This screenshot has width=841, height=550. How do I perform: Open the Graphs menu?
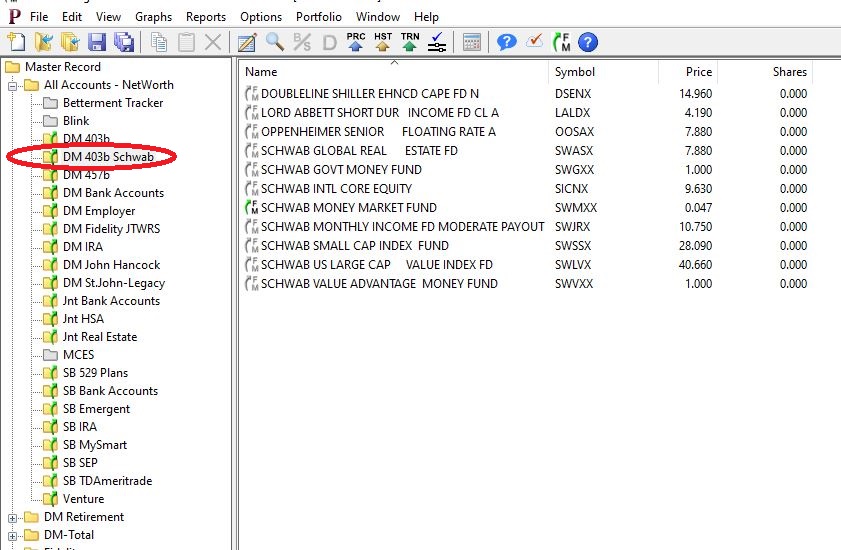(x=153, y=17)
